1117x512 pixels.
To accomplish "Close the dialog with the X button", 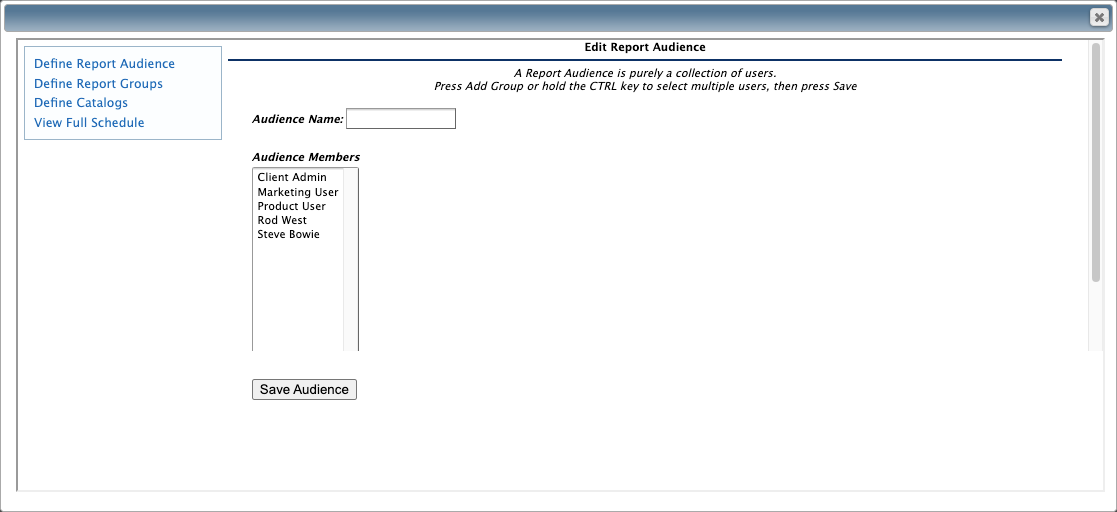I will click(1099, 17).
